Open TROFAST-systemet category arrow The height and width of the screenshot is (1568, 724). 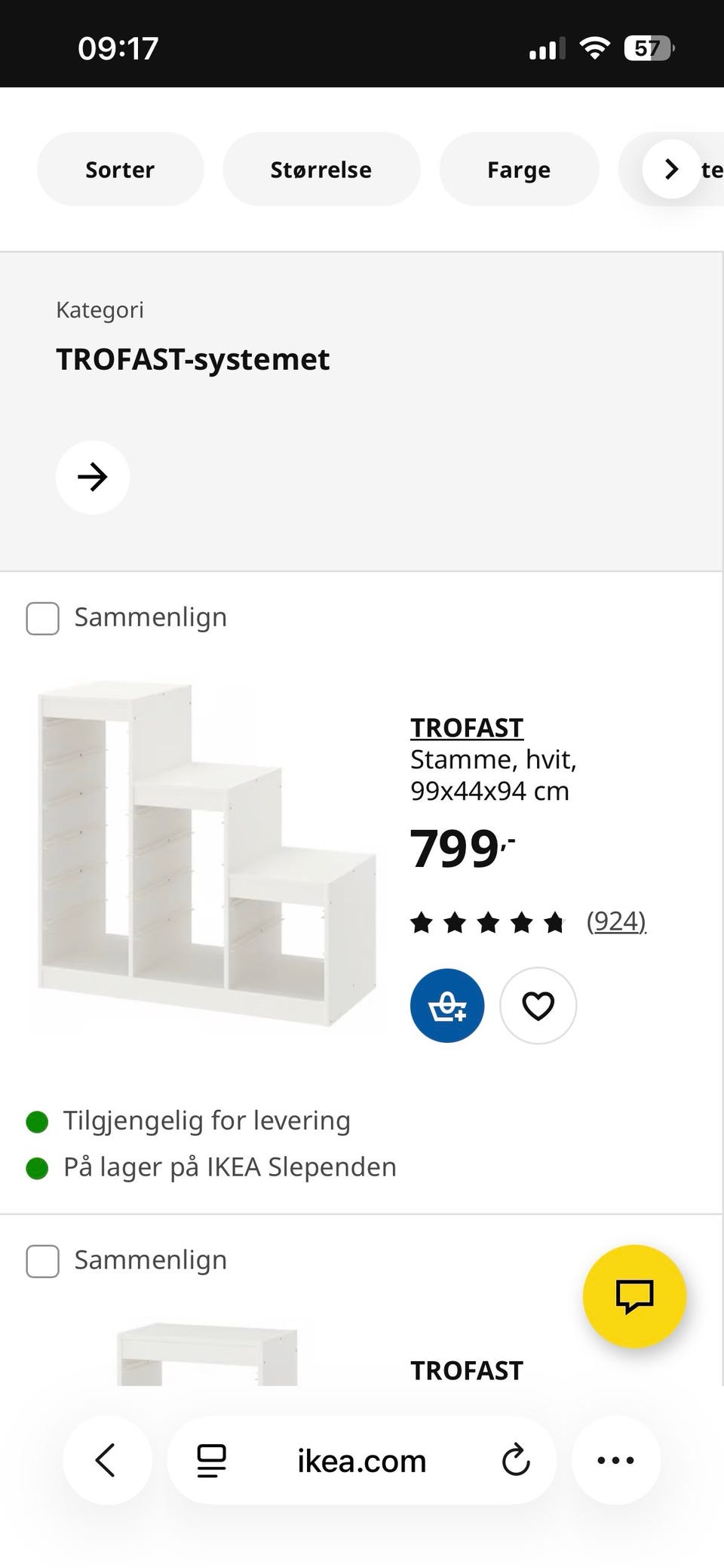pos(93,477)
